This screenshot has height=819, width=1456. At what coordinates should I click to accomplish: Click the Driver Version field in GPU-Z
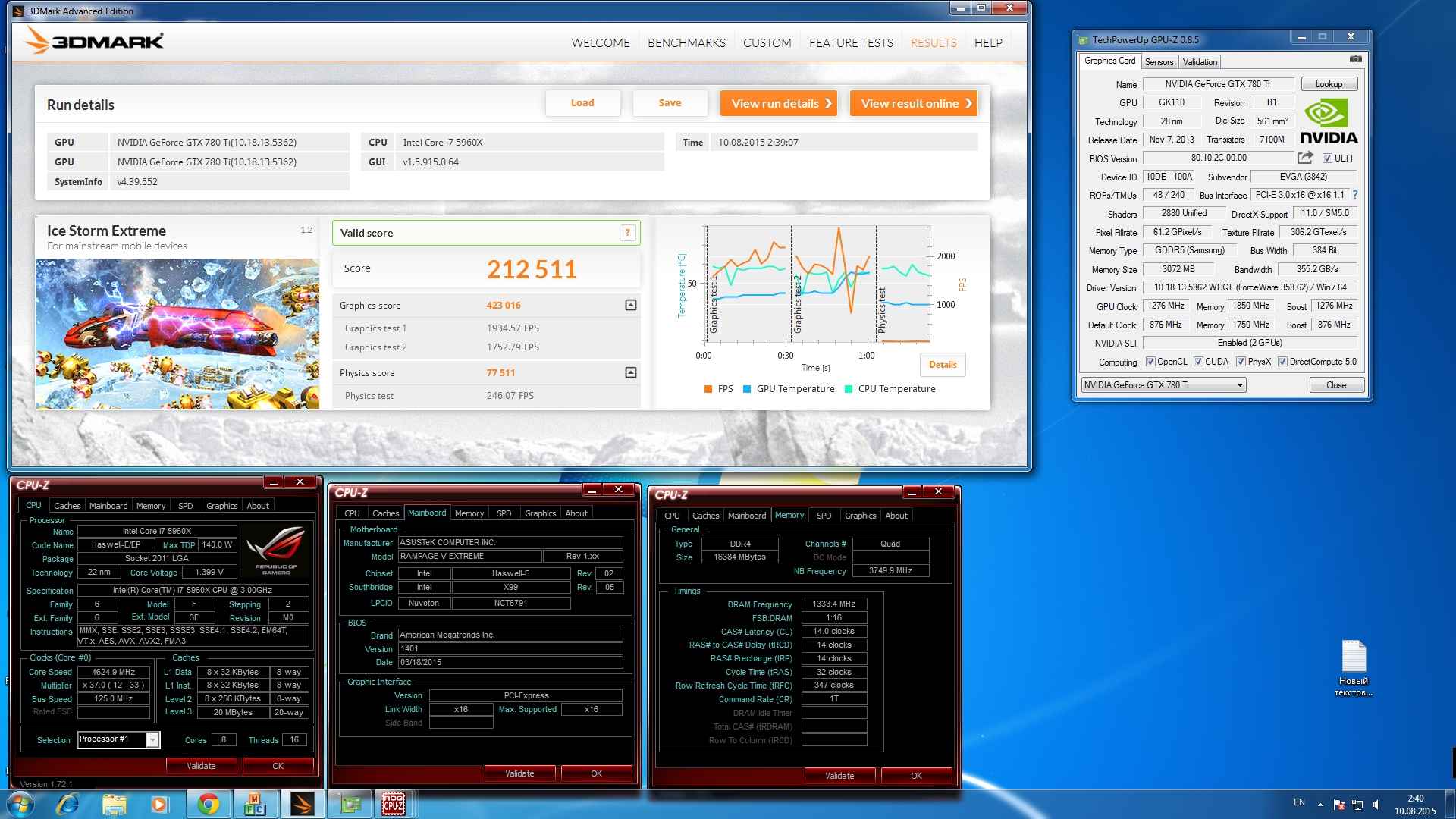click(x=1250, y=287)
